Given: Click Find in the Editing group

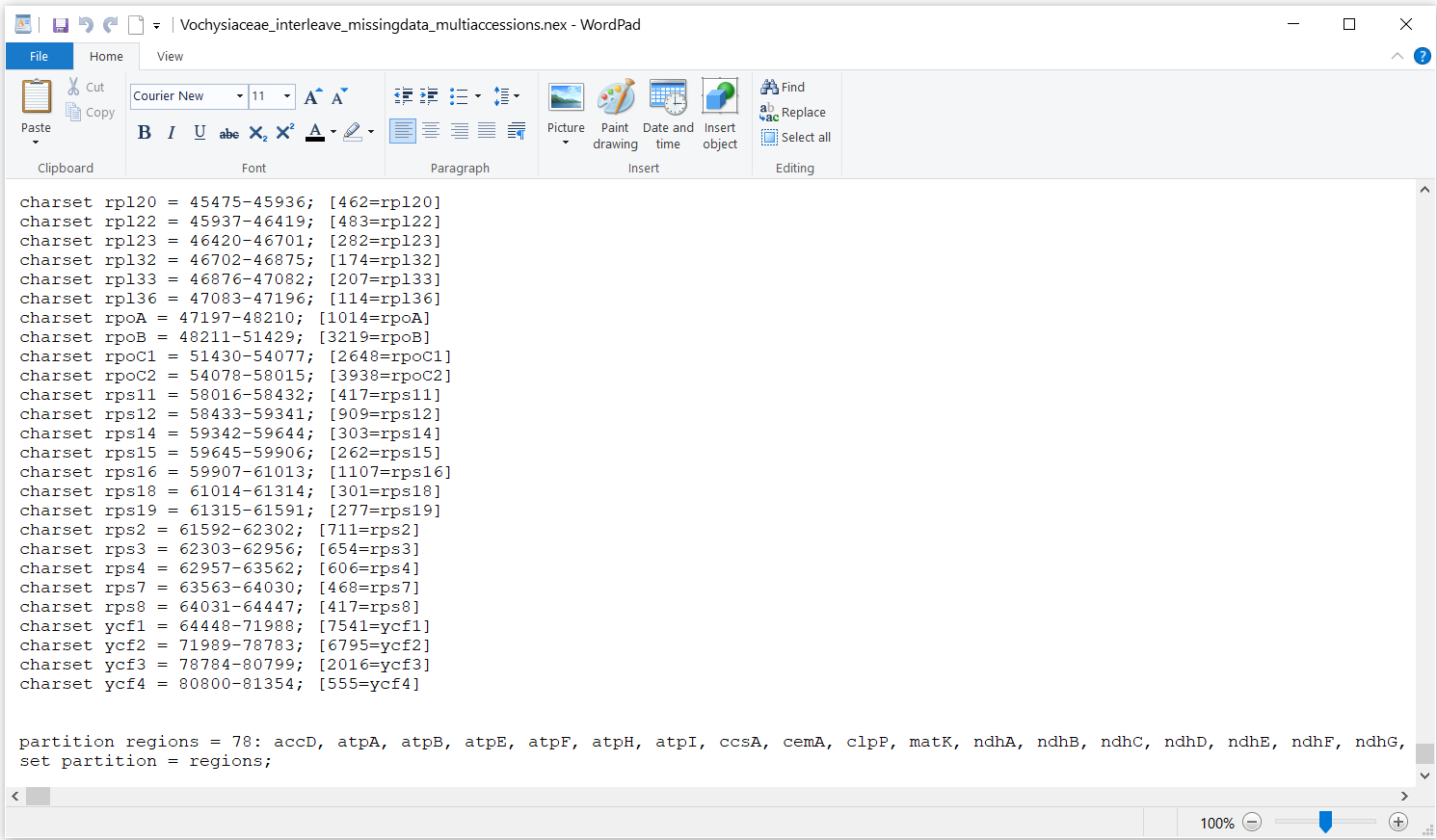Looking at the screenshot, I should click(x=783, y=87).
